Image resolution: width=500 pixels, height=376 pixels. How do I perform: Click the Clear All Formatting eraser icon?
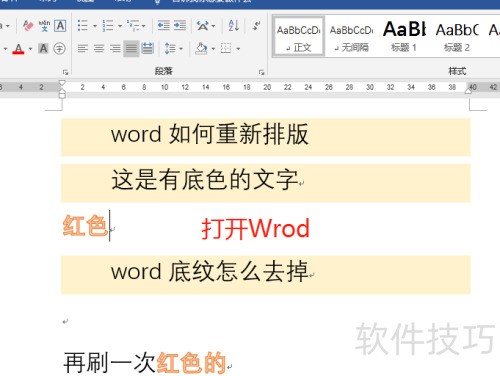click(28, 26)
